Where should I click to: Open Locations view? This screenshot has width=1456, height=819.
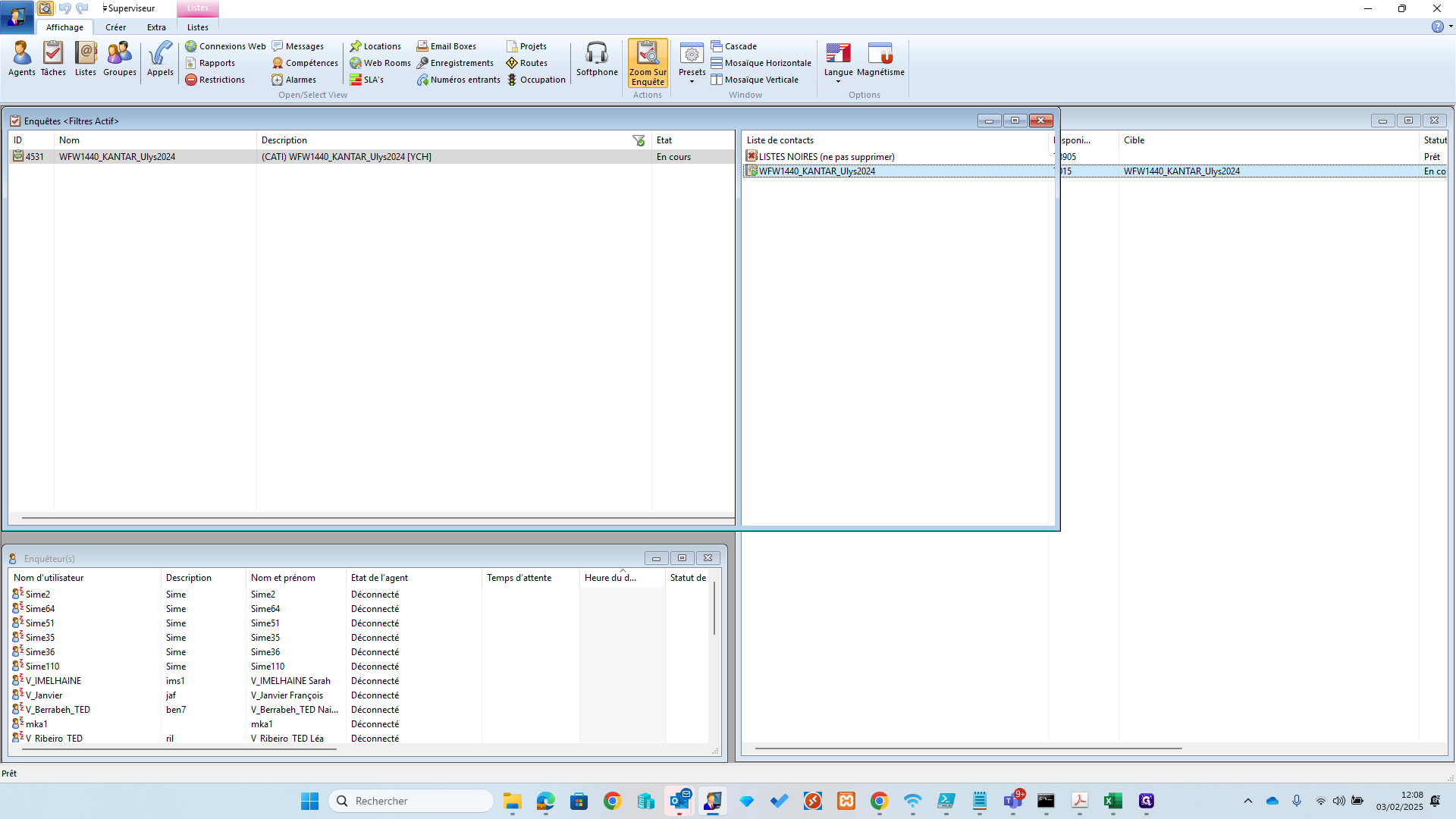click(375, 46)
